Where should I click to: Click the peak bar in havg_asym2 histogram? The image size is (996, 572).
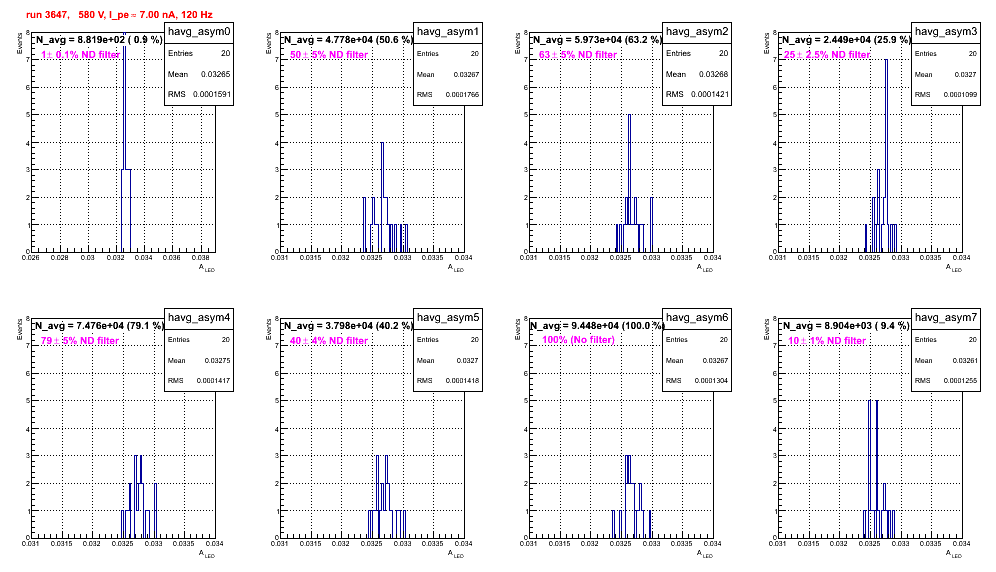pos(629,183)
